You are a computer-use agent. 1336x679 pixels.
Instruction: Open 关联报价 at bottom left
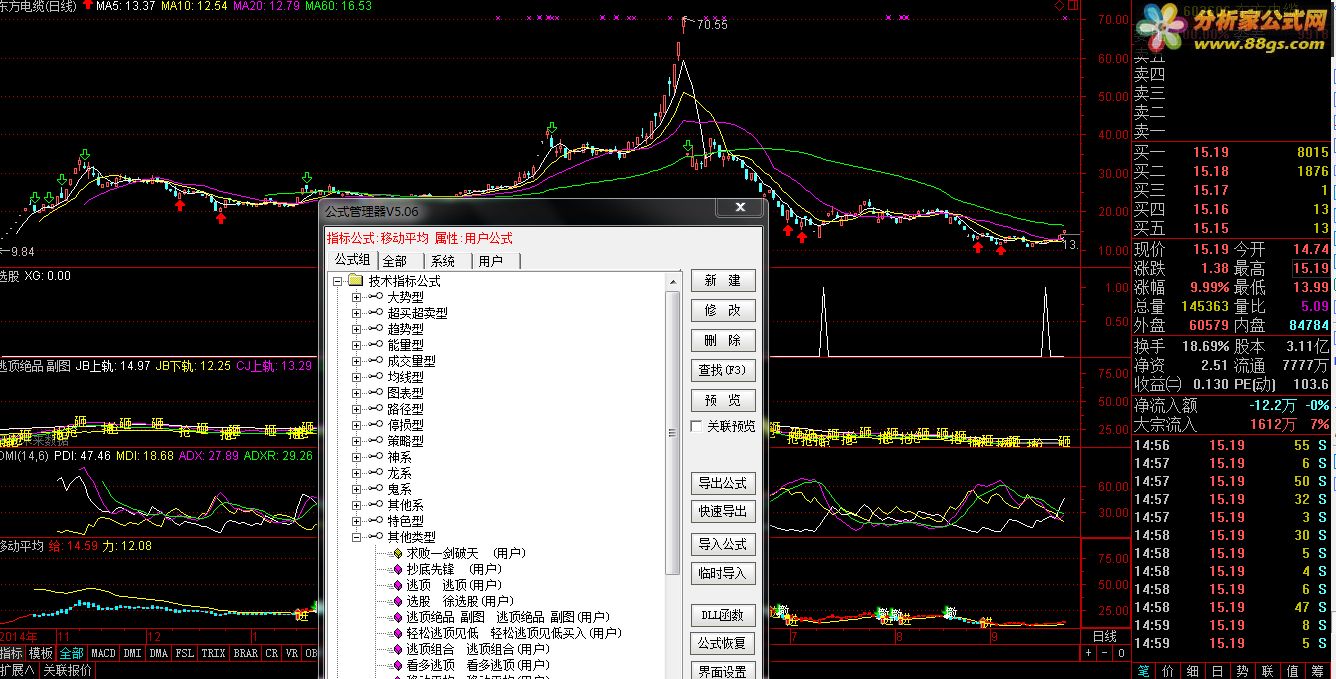pos(67,670)
